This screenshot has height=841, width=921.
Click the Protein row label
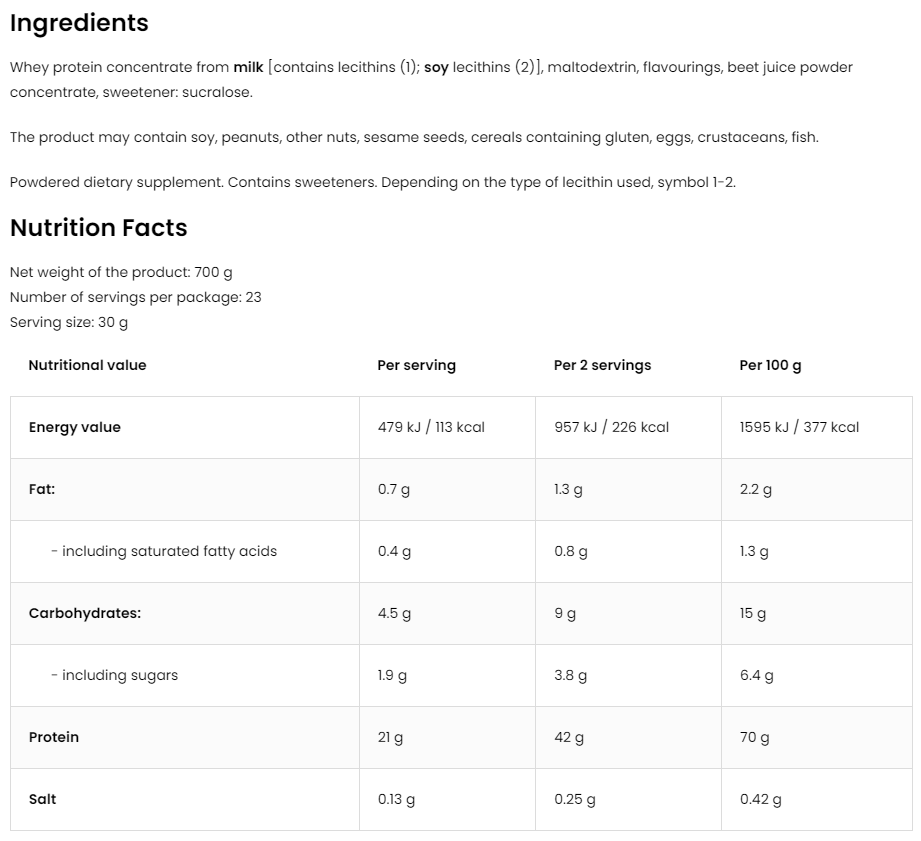click(54, 737)
